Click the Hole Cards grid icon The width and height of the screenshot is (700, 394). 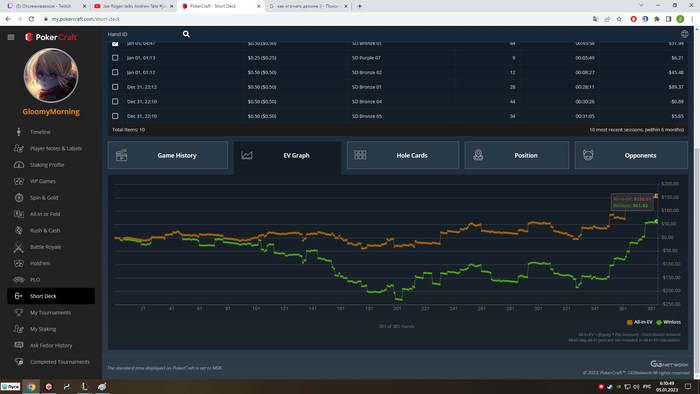tap(360, 155)
